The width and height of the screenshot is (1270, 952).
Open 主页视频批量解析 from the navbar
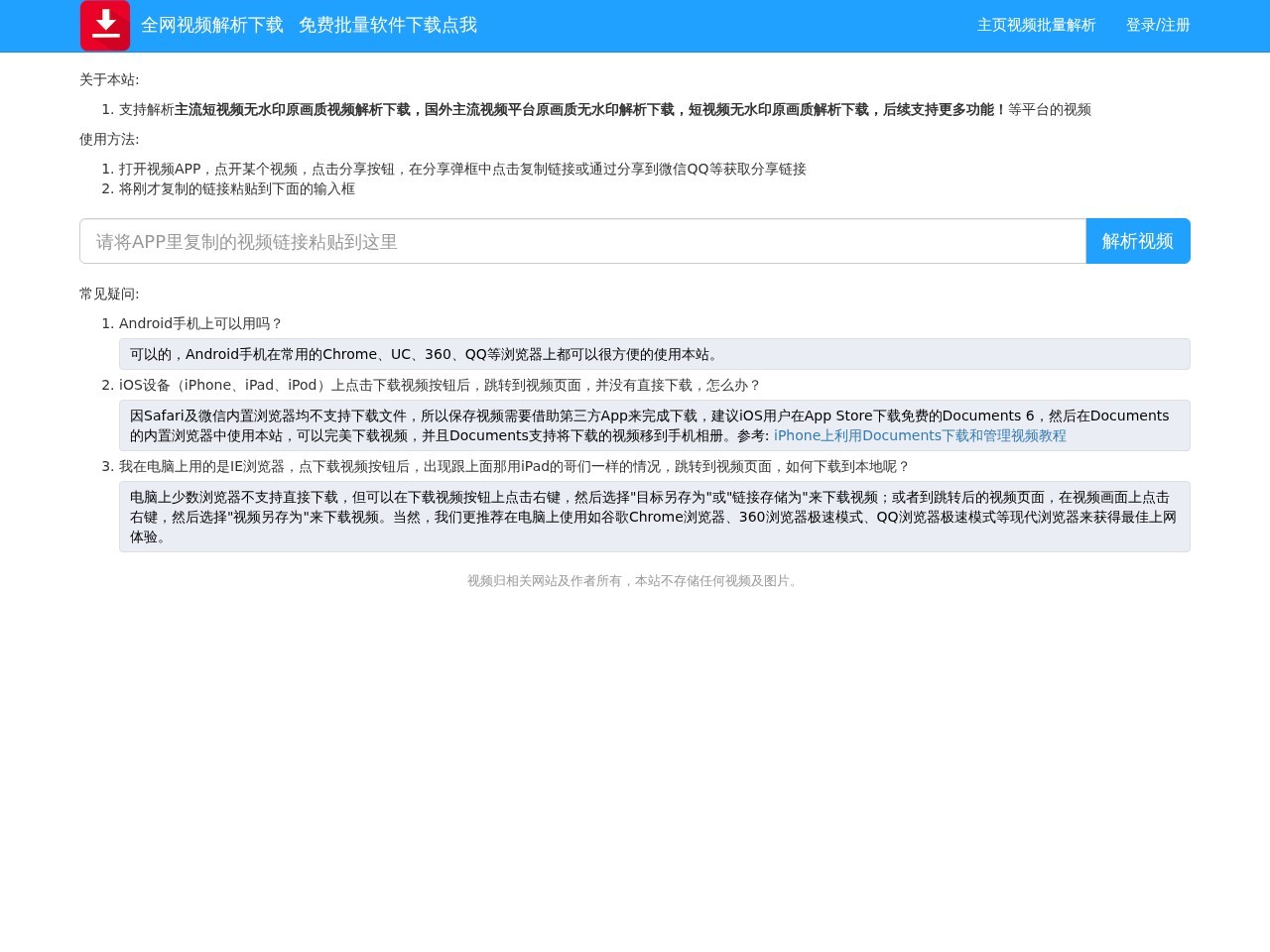(x=1036, y=26)
